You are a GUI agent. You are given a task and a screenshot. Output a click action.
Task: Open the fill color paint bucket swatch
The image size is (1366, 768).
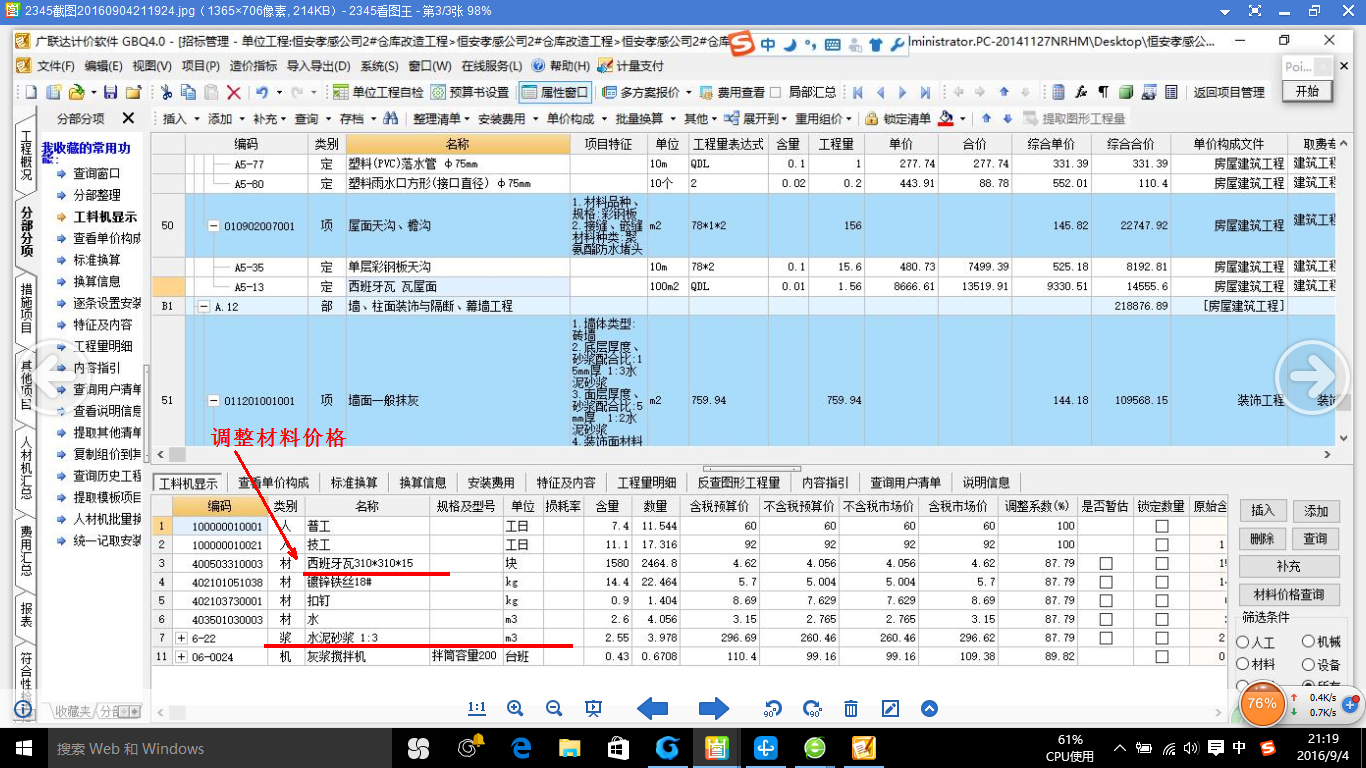pos(946,119)
